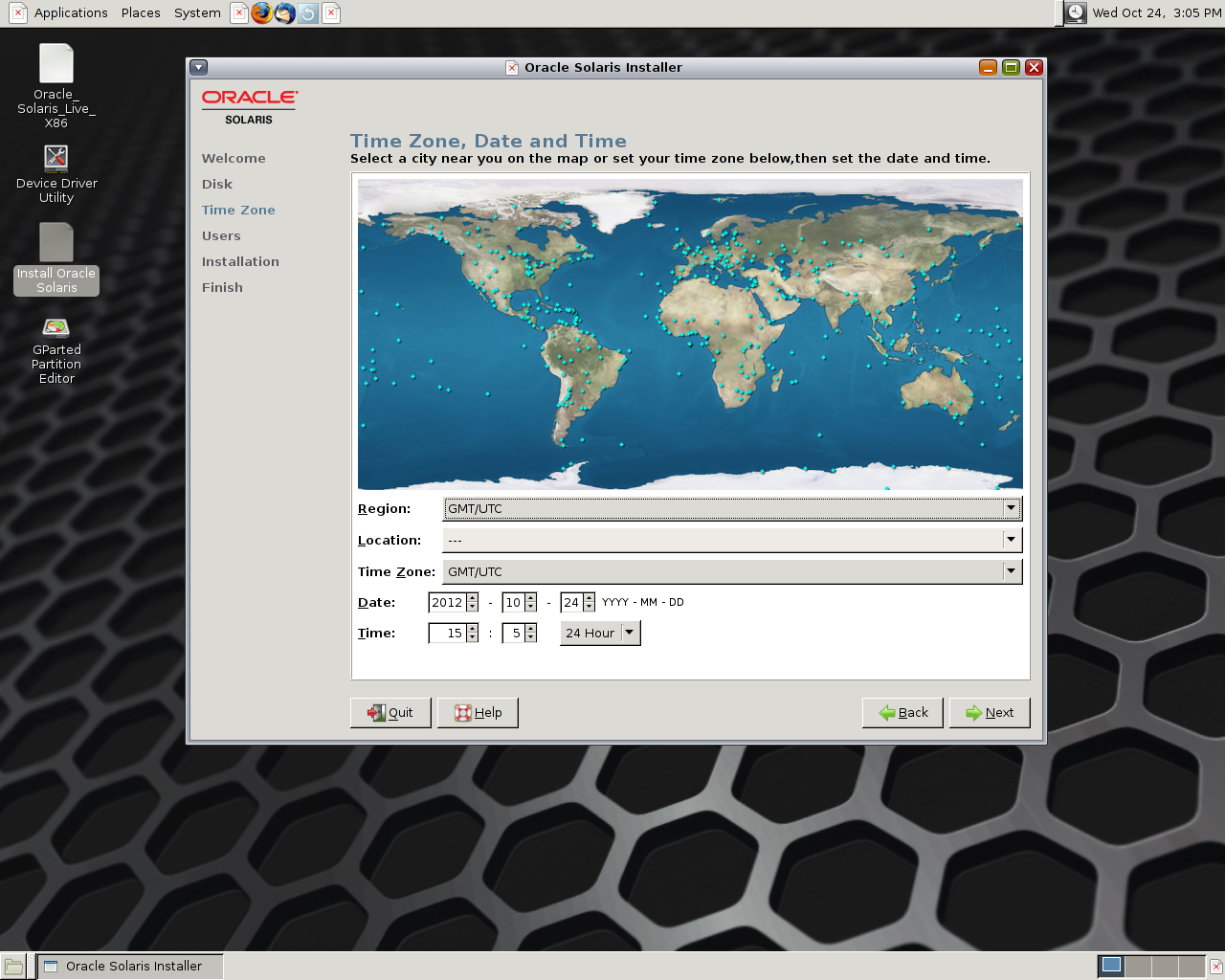Click the show desktop icon in bottom panel
1225x980 pixels.
click(x=12, y=967)
